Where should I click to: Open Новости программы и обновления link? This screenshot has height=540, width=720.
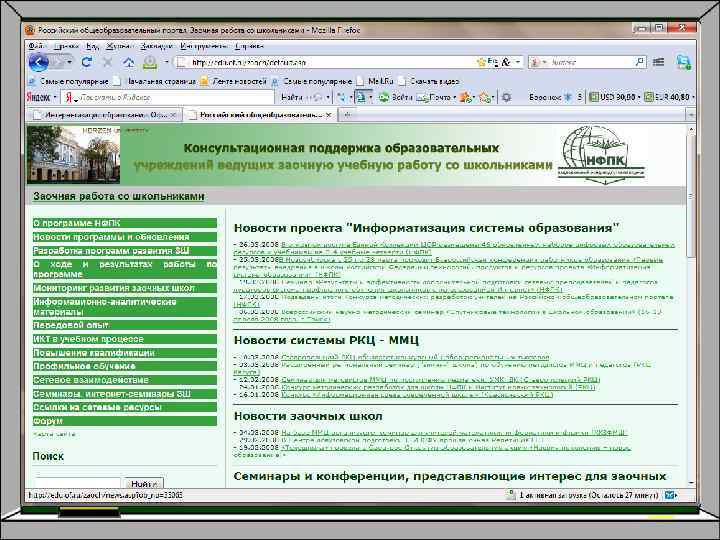pyautogui.click(x=124, y=237)
